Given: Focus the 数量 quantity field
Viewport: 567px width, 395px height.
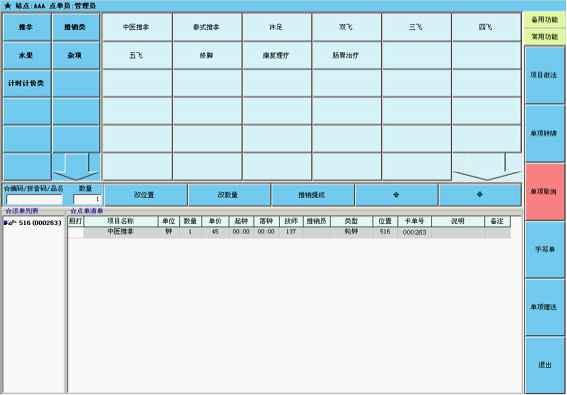Looking at the screenshot, I should 88,199.
